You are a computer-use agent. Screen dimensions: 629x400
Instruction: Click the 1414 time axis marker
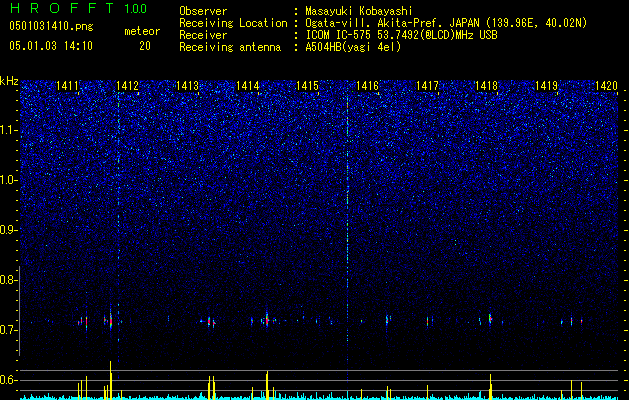click(x=247, y=85)
